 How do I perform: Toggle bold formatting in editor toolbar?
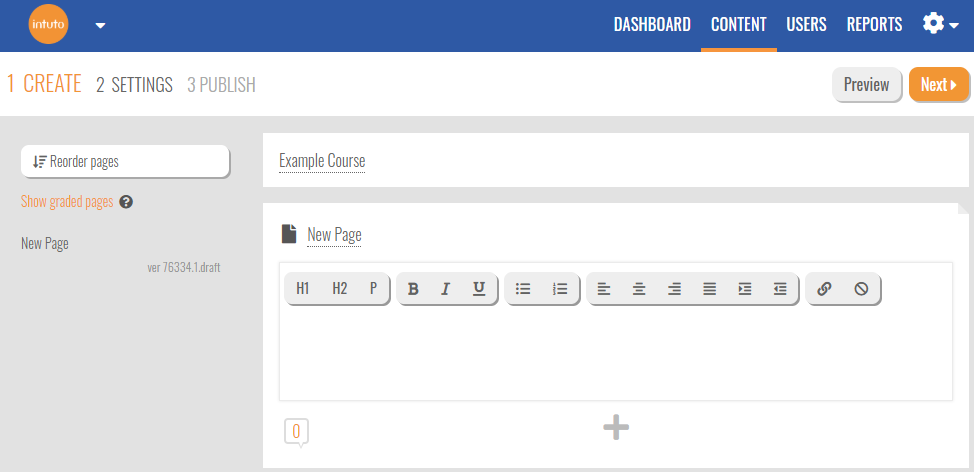click(x=413, y=289)
